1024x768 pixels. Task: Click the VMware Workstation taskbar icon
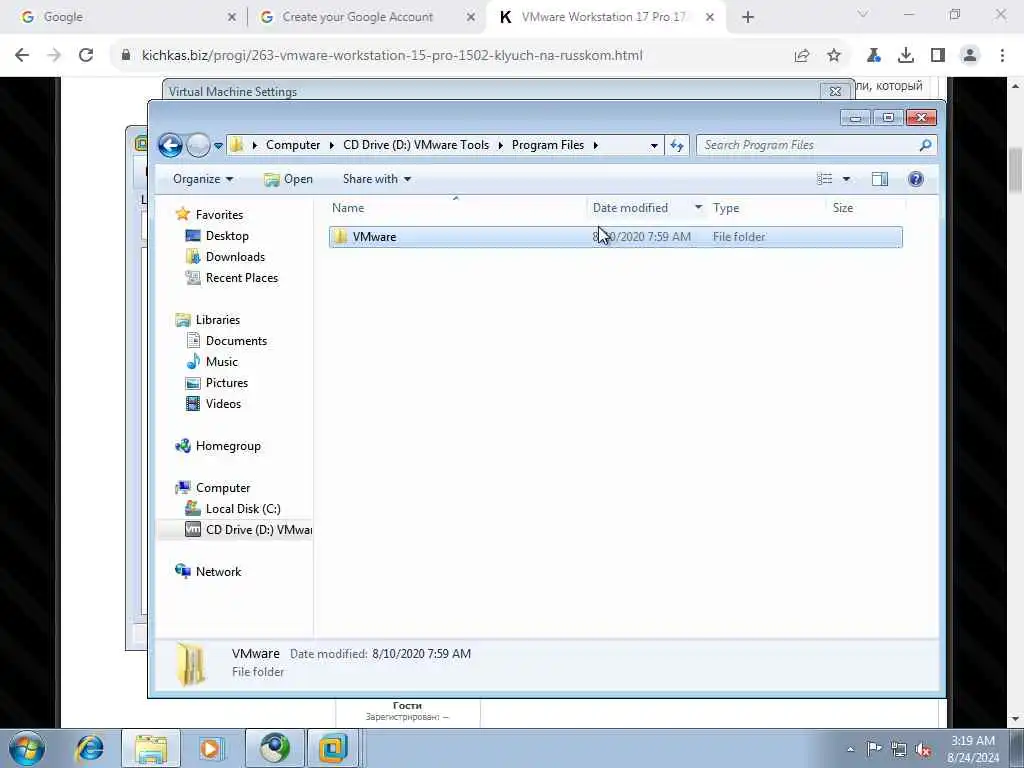pos(332,748)
